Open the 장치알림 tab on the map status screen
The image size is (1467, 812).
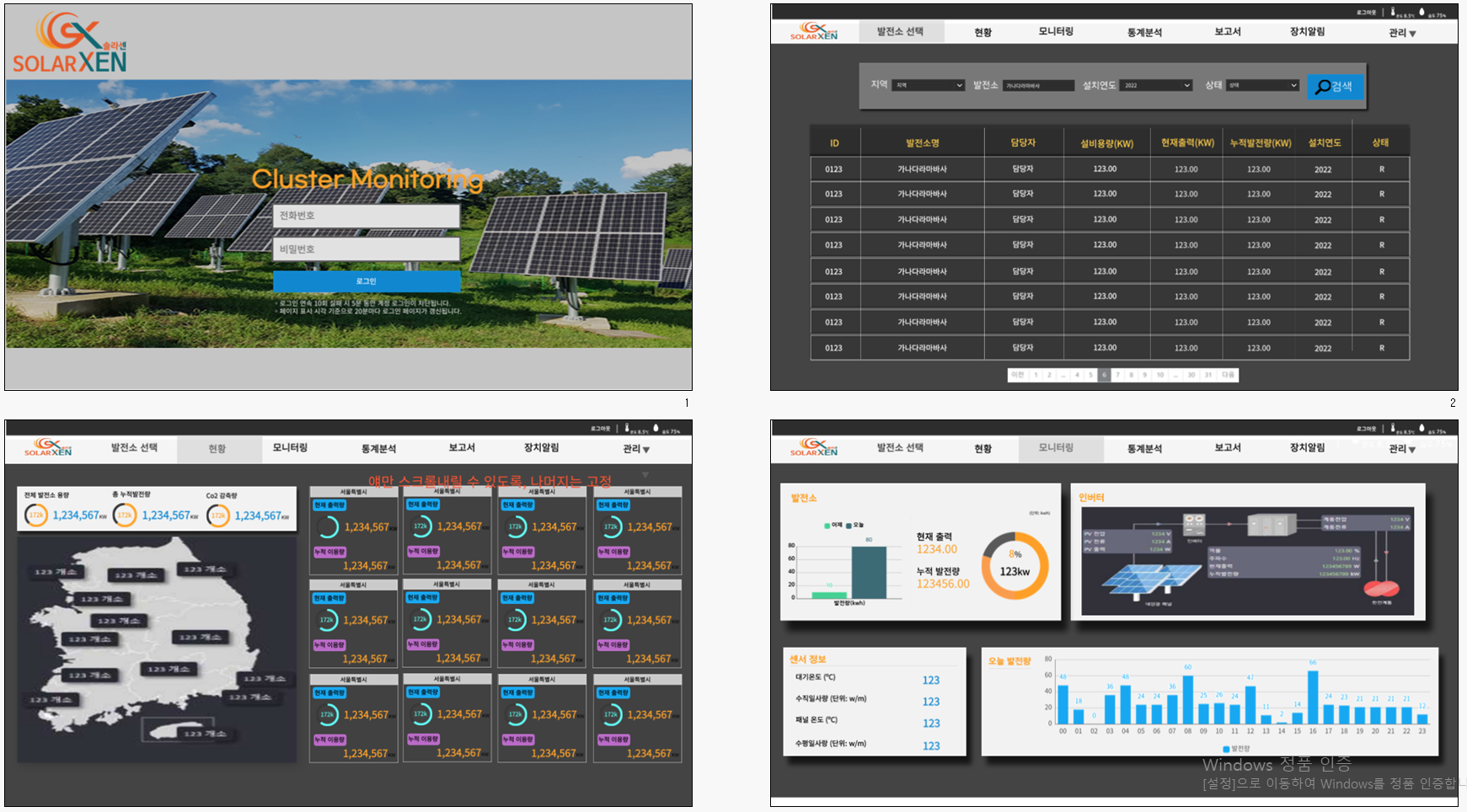point(541,447)
